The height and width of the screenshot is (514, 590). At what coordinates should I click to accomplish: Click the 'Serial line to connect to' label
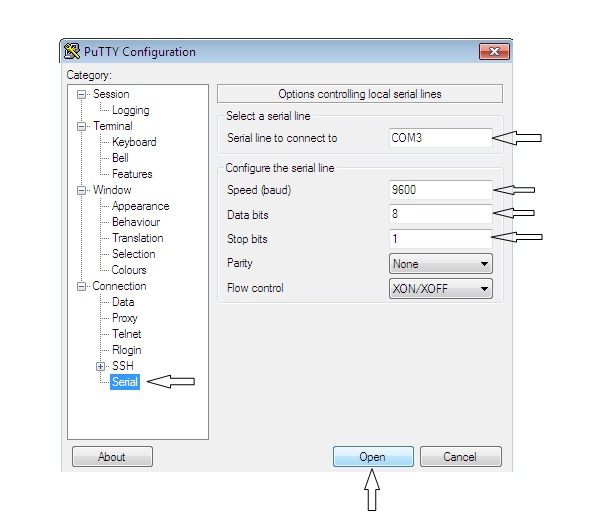point(282,138)
